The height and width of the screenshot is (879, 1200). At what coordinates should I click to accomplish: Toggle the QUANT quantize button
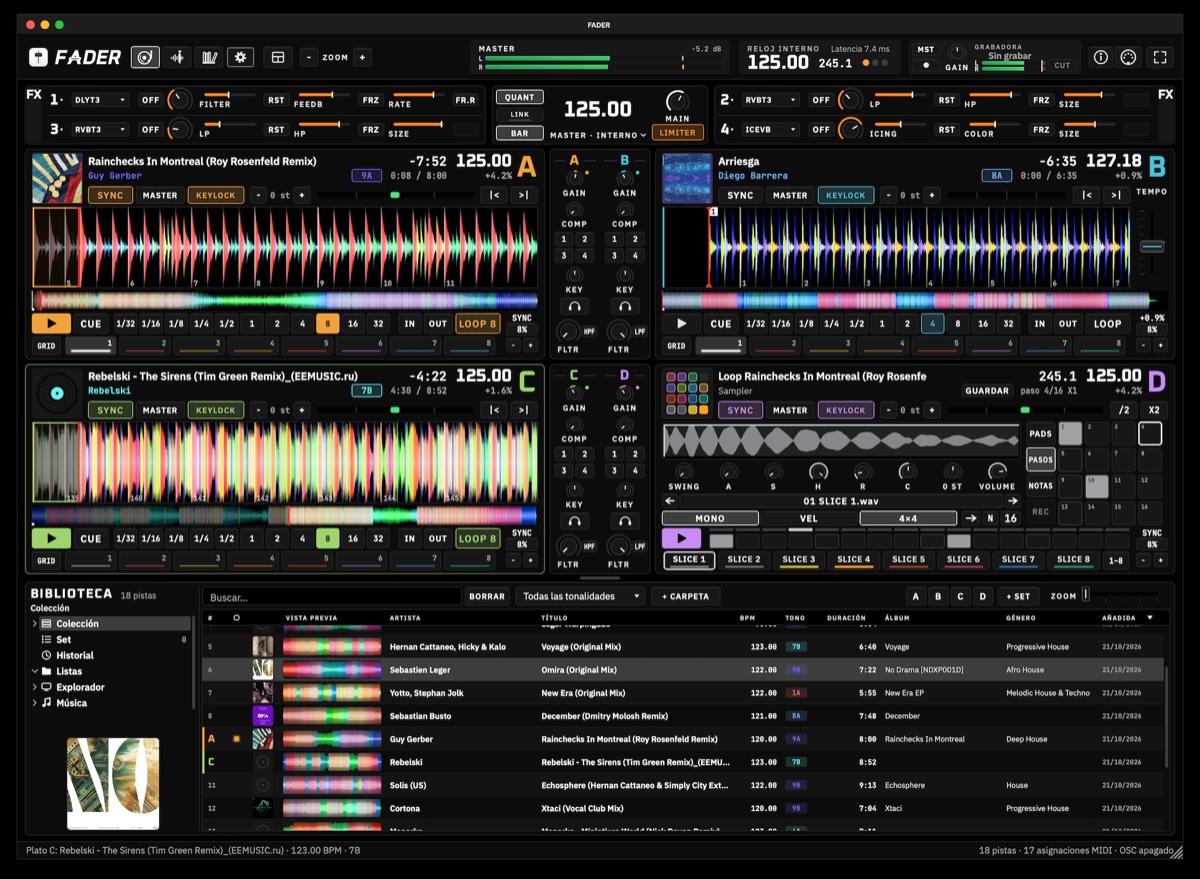tap(520, 97)
